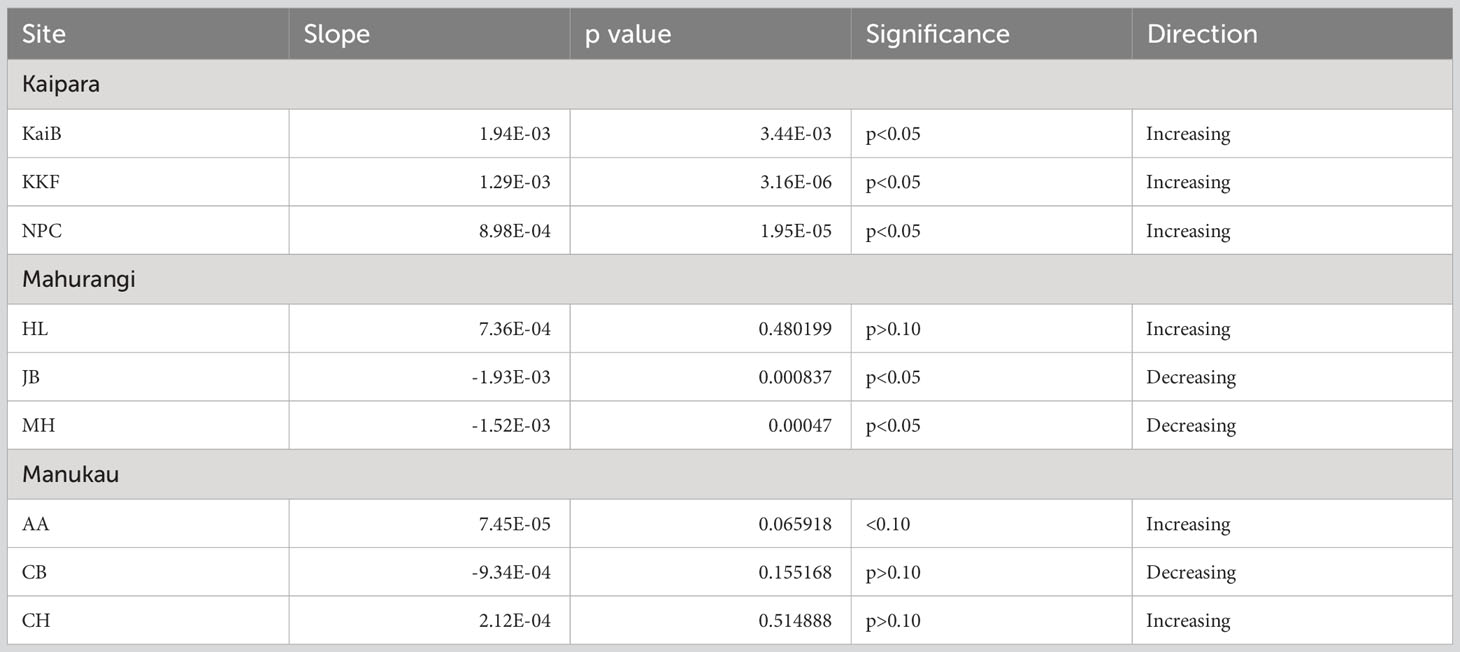
Task: Click the Significance column header
Action: click(992, 34)
